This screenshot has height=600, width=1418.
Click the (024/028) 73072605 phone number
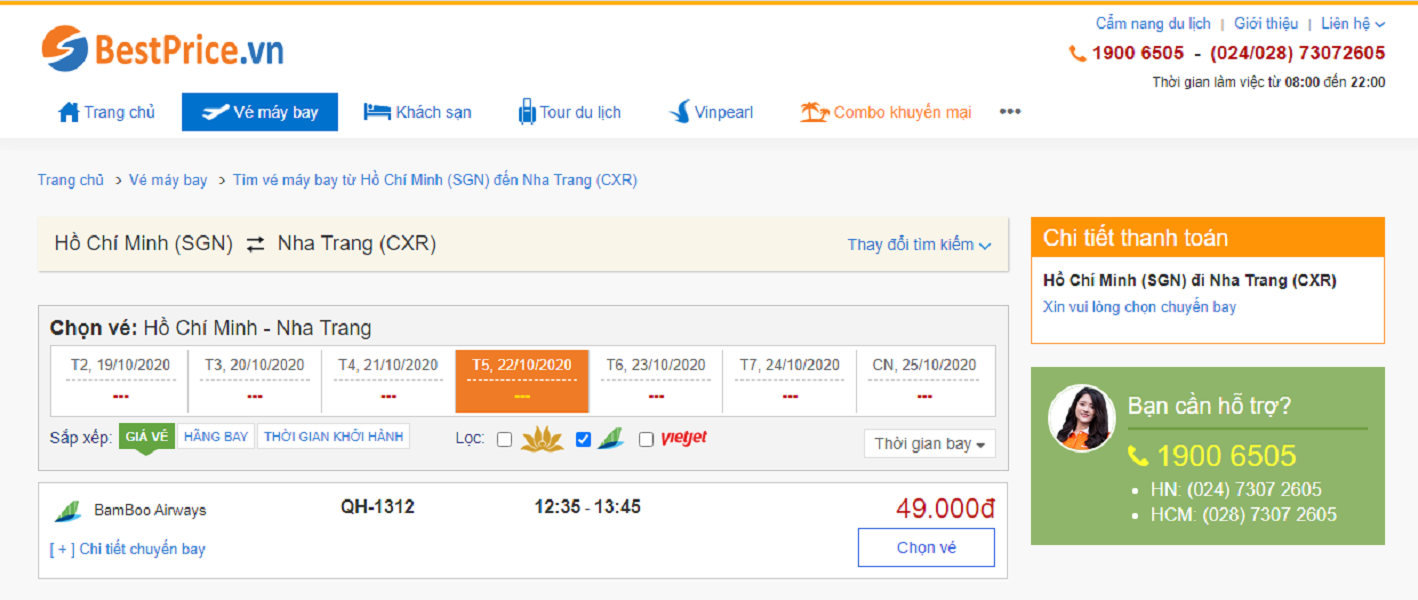pos(1298,54)
